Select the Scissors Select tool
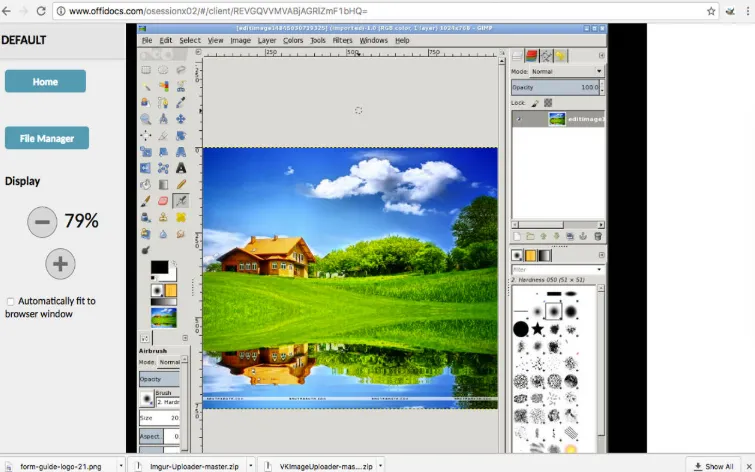Screen dimensions: 755x472 181,86
